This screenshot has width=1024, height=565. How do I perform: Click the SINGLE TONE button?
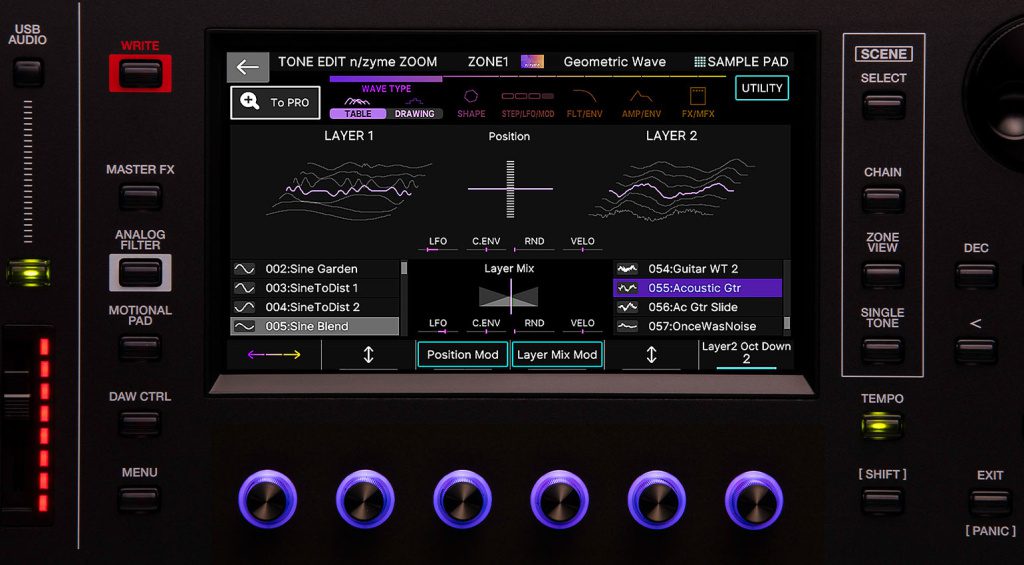click(x=883, y=351)
